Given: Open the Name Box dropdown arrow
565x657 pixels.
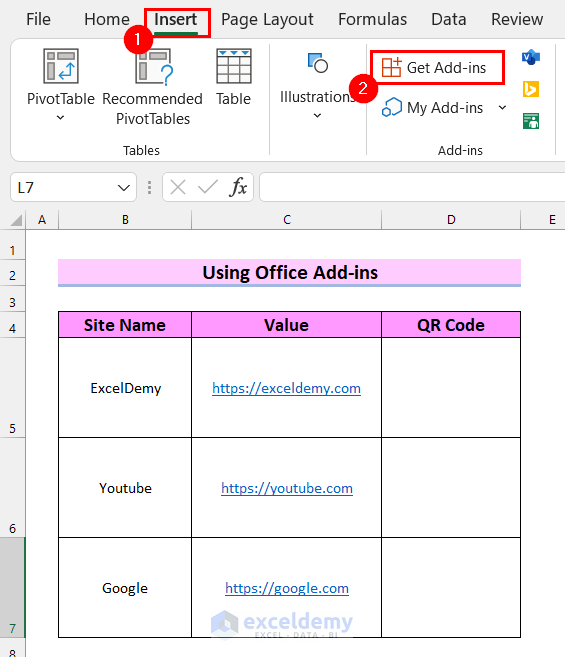Looking at the screenshot, I should pyautogui.click(x=124, y=188).
